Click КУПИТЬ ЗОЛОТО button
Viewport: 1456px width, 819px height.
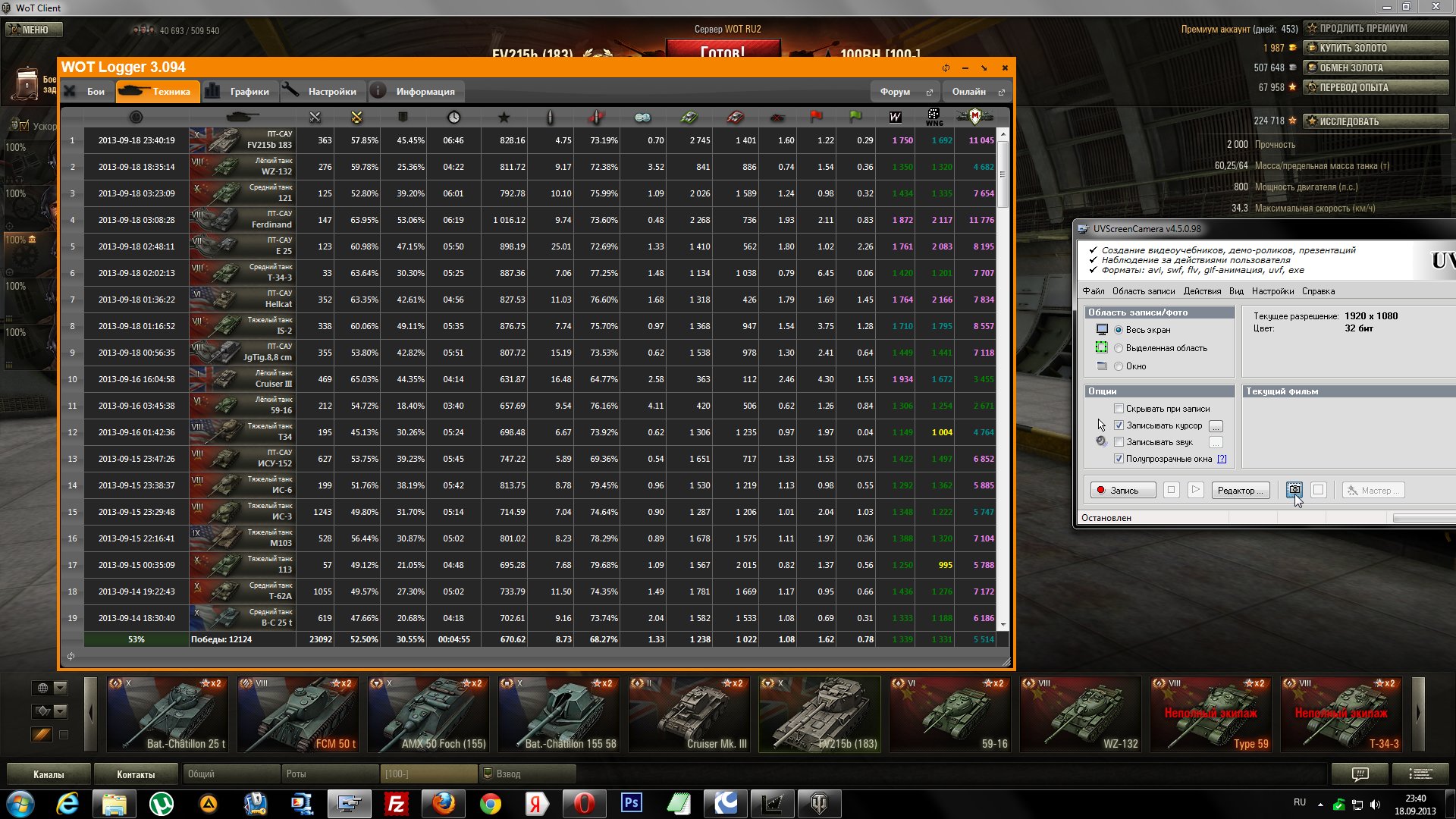pyautogui.click(x=1376, y=48)
